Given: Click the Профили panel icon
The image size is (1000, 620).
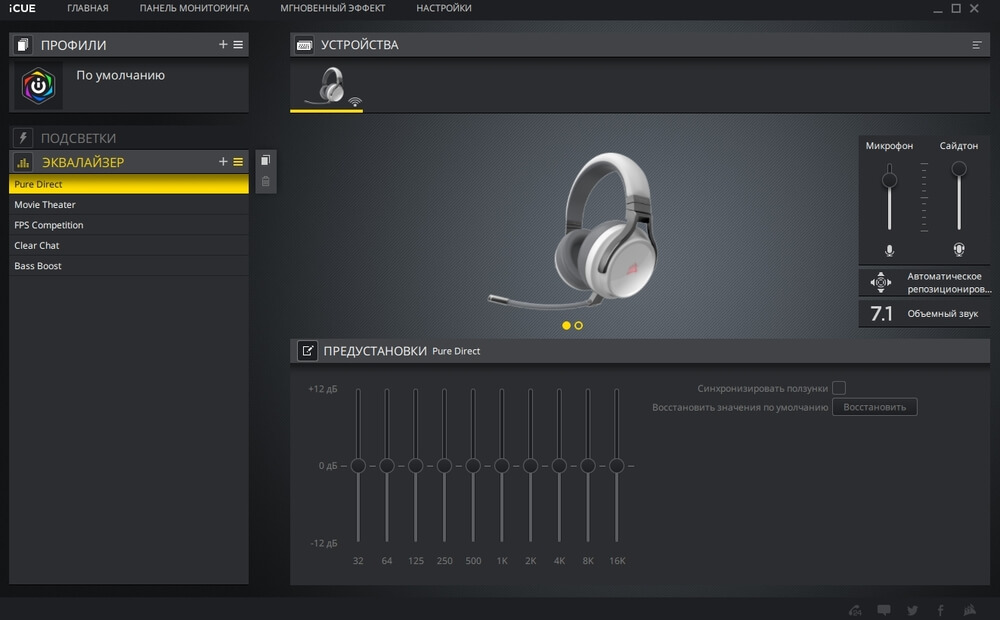Looking at the screenshot, I should point(23,45).
